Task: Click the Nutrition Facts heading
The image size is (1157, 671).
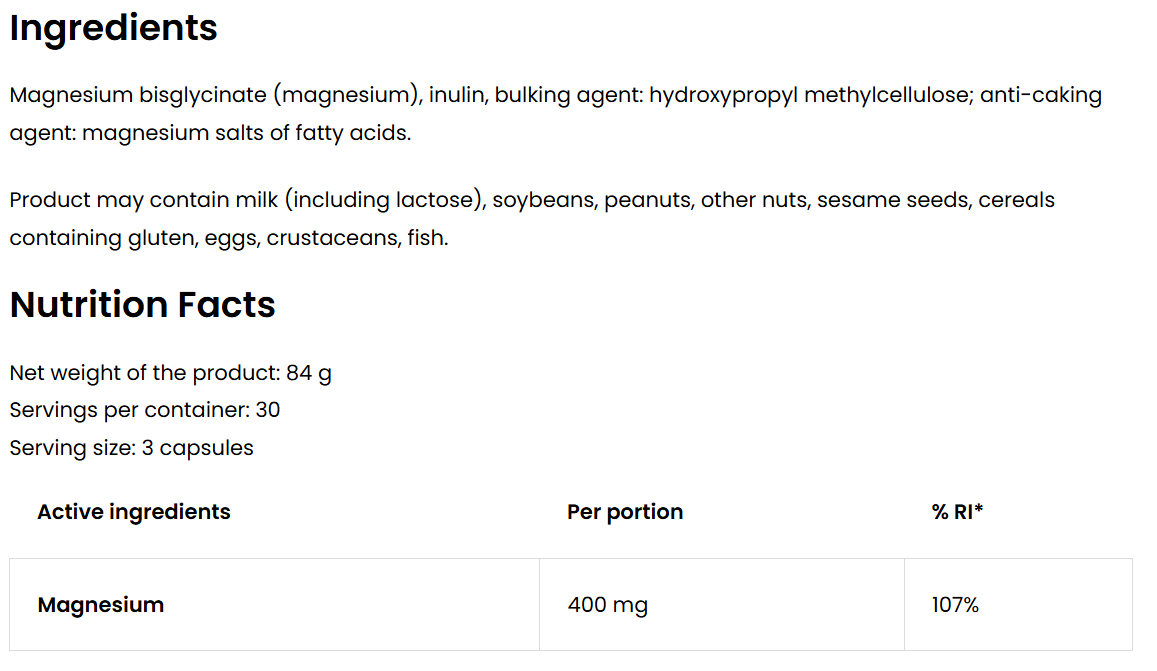Action: click(142, 304)
